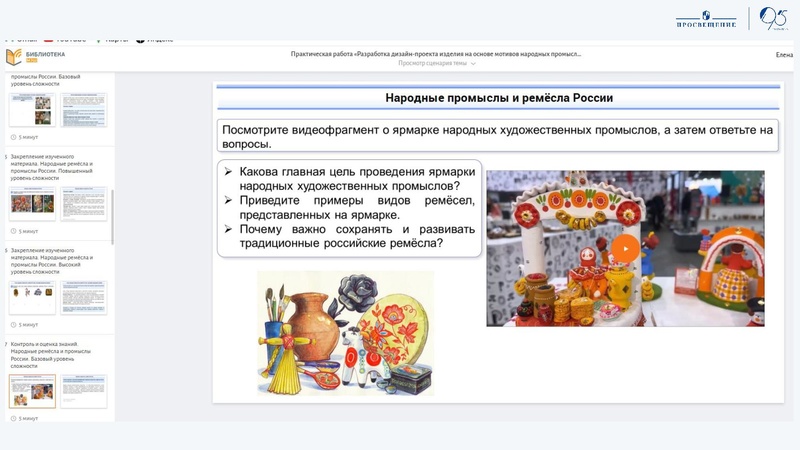Click question Почему важно сохранять и развивать
Image resolution: width=800 pixels, height=450 pixels.
pyautogui.click(x=357, y=236)
